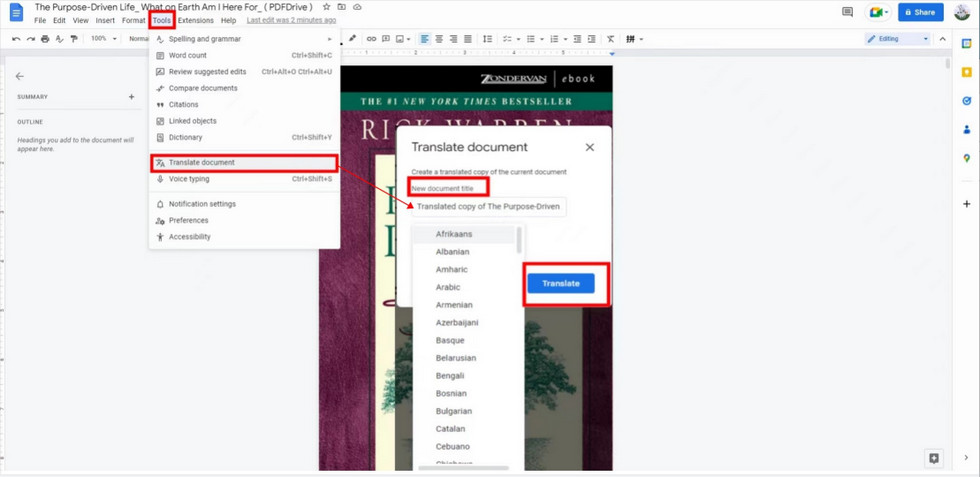The width and height of the screenshot is (980, 477).
Task: Choose Word count from Tools menu
Action: coord(244,55)
